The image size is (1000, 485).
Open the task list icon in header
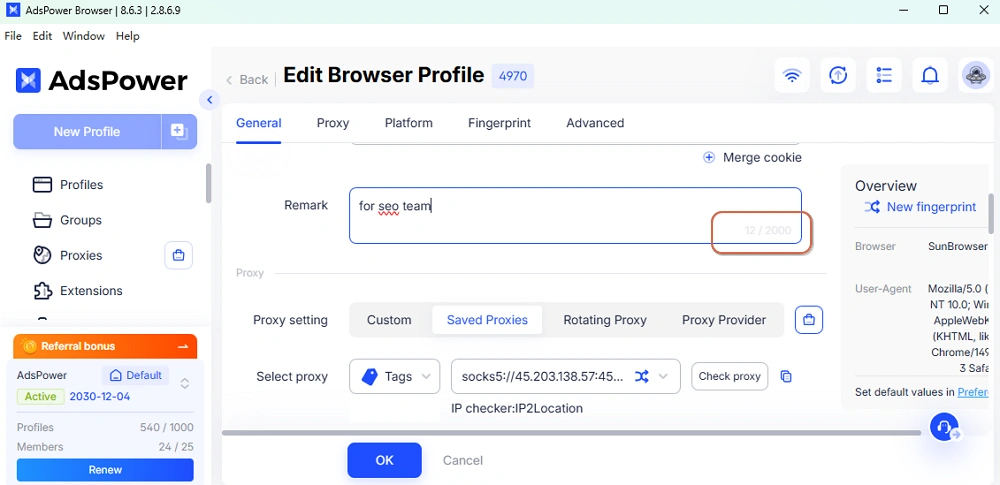pyautogui.click(x=884, y=75)
